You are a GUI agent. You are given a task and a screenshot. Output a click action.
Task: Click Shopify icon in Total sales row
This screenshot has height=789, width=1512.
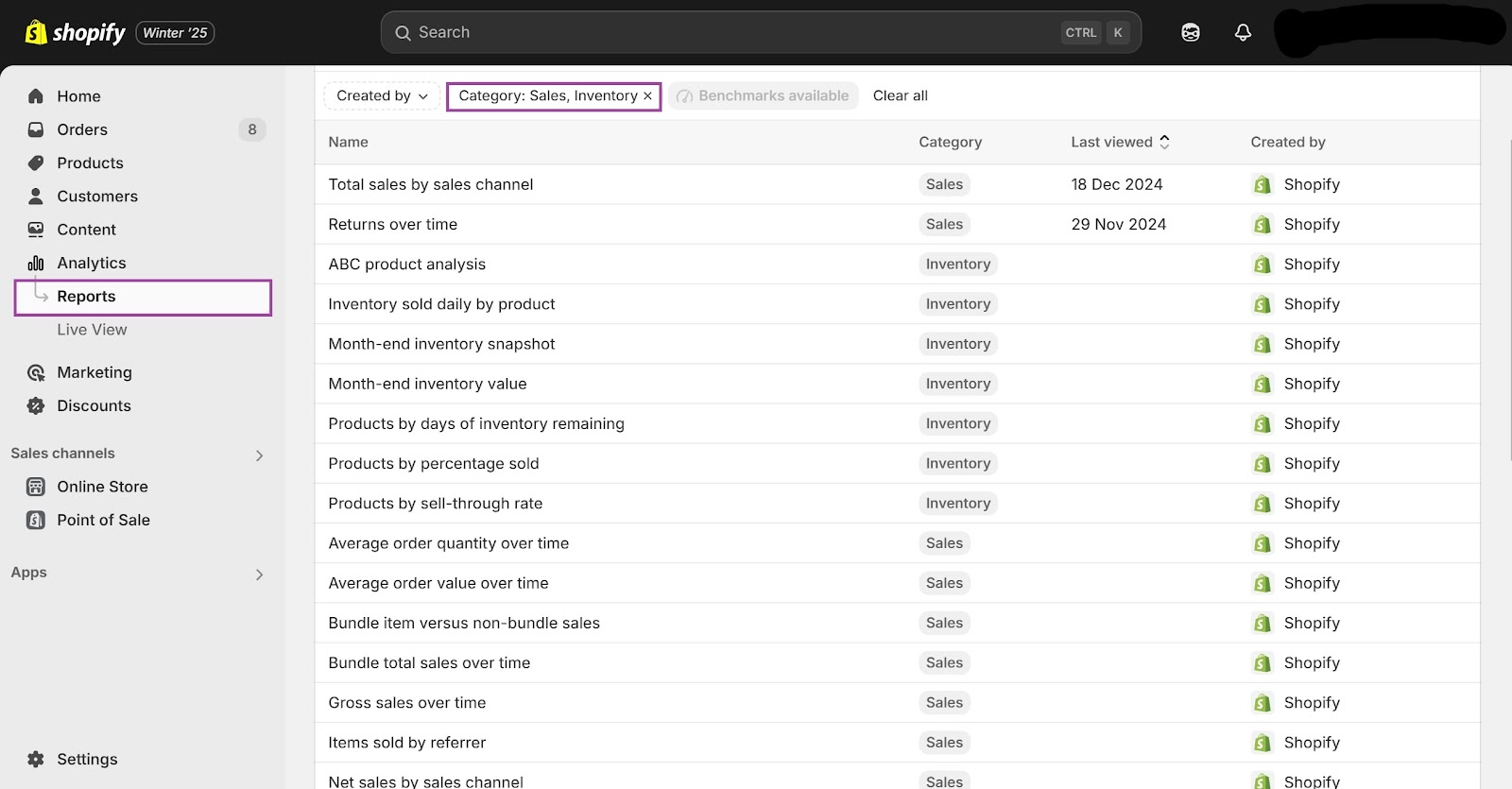[1263, 184]
